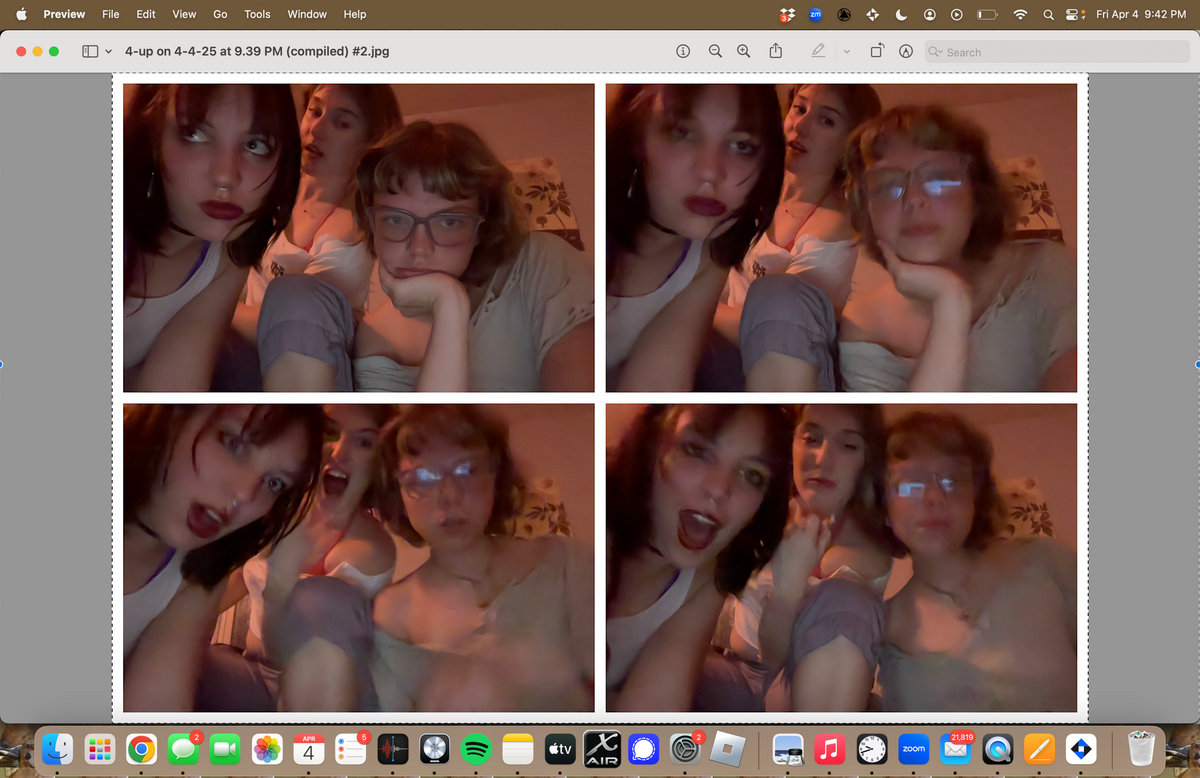Open Spotify from the Dock
Image resolution: width=1200 pixels, height=778 pixels.
(476, 749)
